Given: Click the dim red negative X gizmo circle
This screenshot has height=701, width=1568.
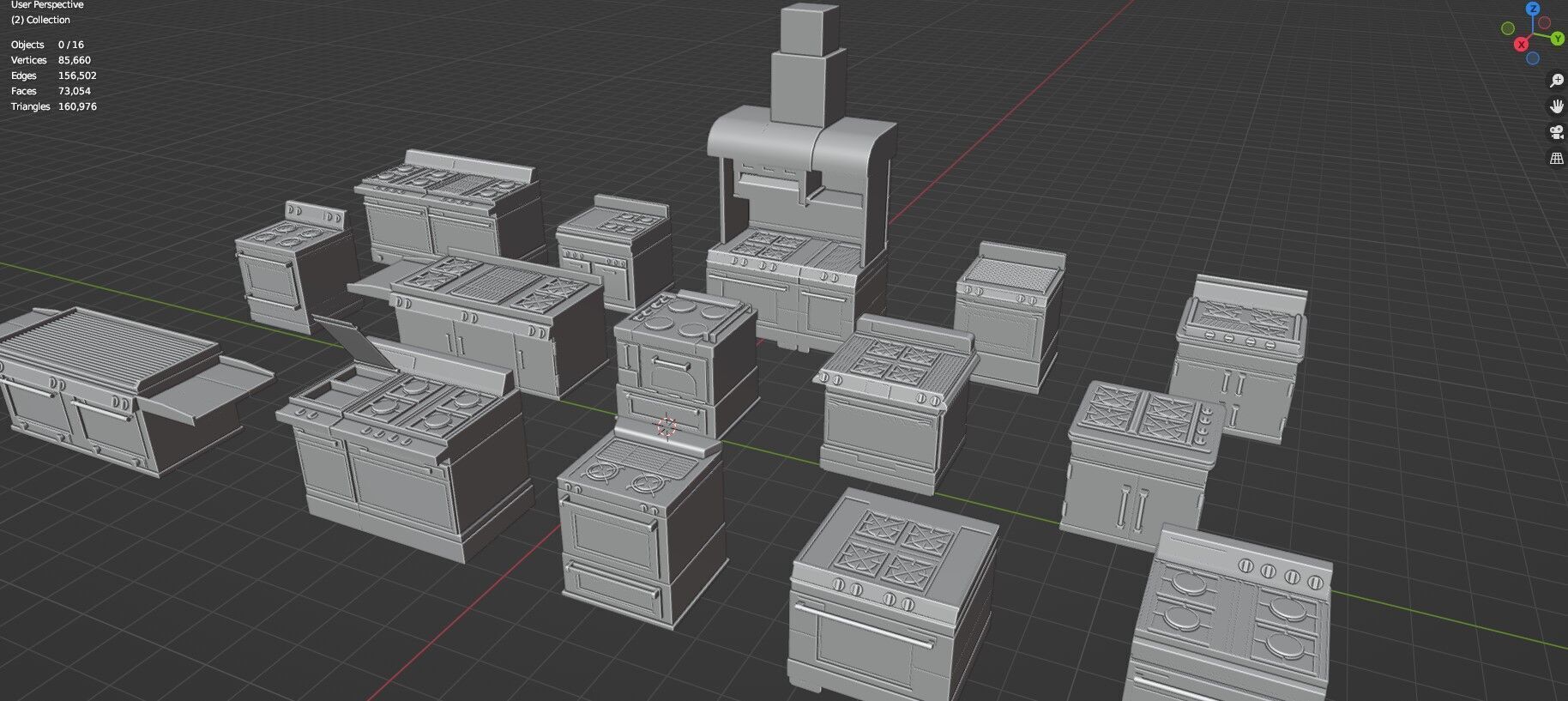Looking at the screenshot, I should 1545,23.
